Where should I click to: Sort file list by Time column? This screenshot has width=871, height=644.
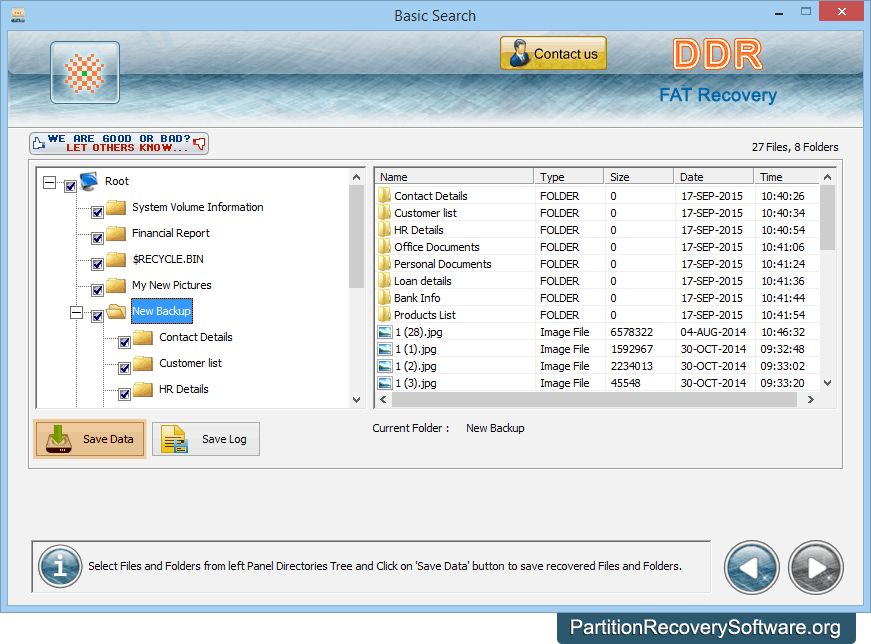[787, 177]
